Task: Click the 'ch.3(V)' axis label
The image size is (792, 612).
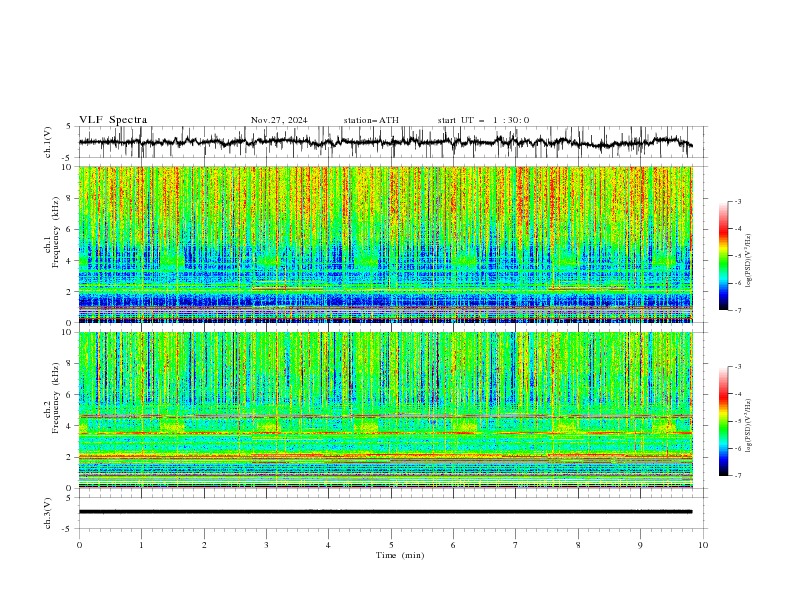Action: click(48, 513)
